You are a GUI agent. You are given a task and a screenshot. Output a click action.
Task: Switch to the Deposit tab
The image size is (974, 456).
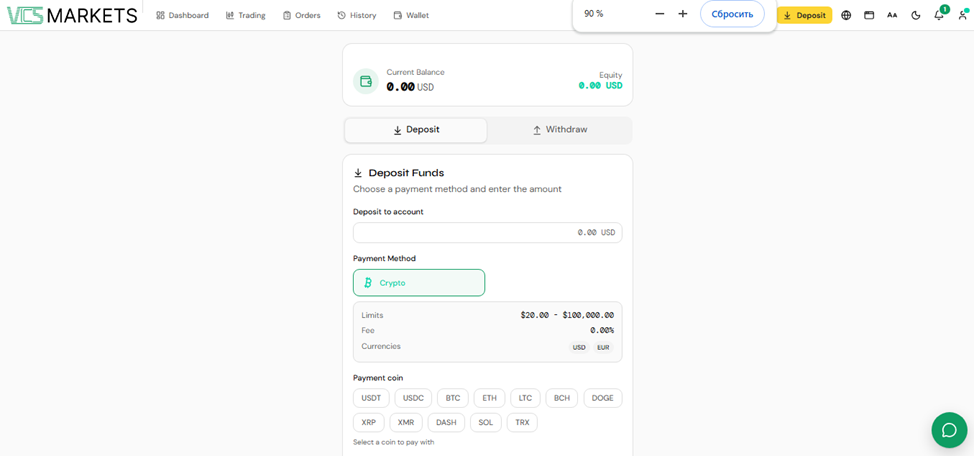tap(416, 130)
